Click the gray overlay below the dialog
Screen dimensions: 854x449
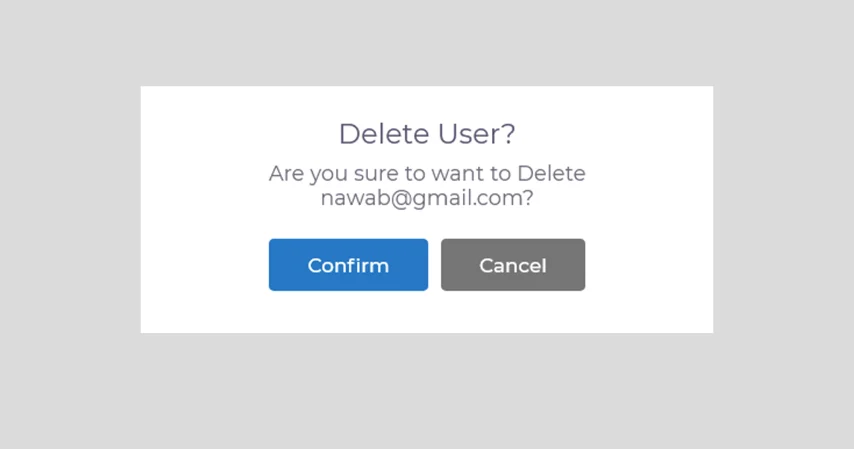point(426,391)
